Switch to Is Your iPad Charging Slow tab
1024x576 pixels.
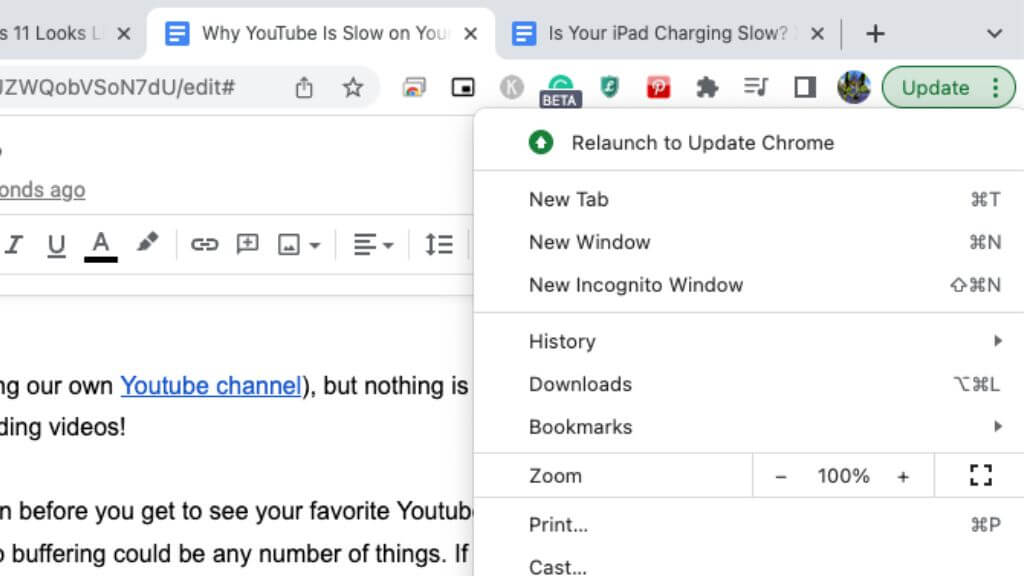tap(667, 33)
